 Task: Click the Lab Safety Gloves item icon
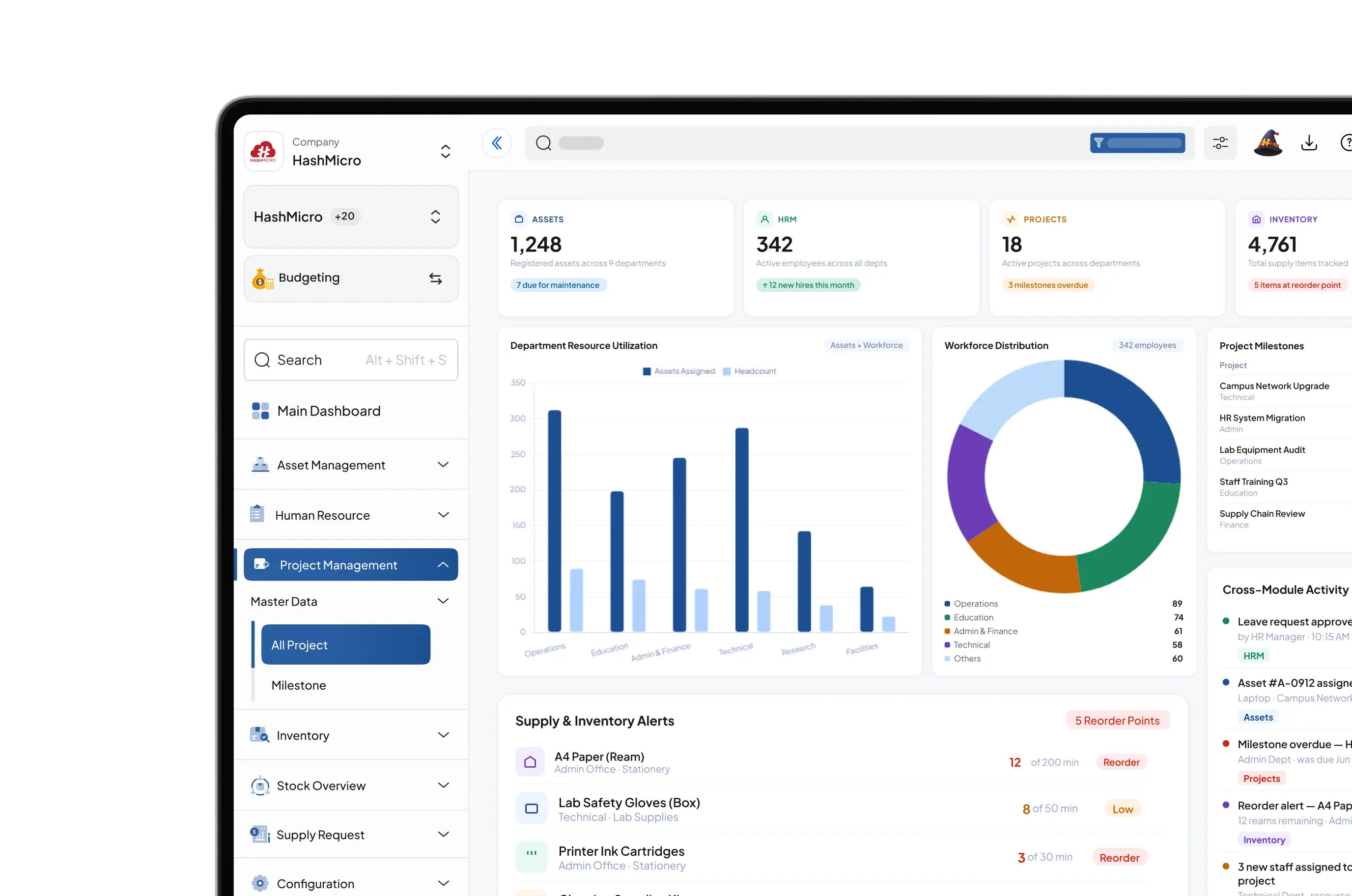pos(532,809)
